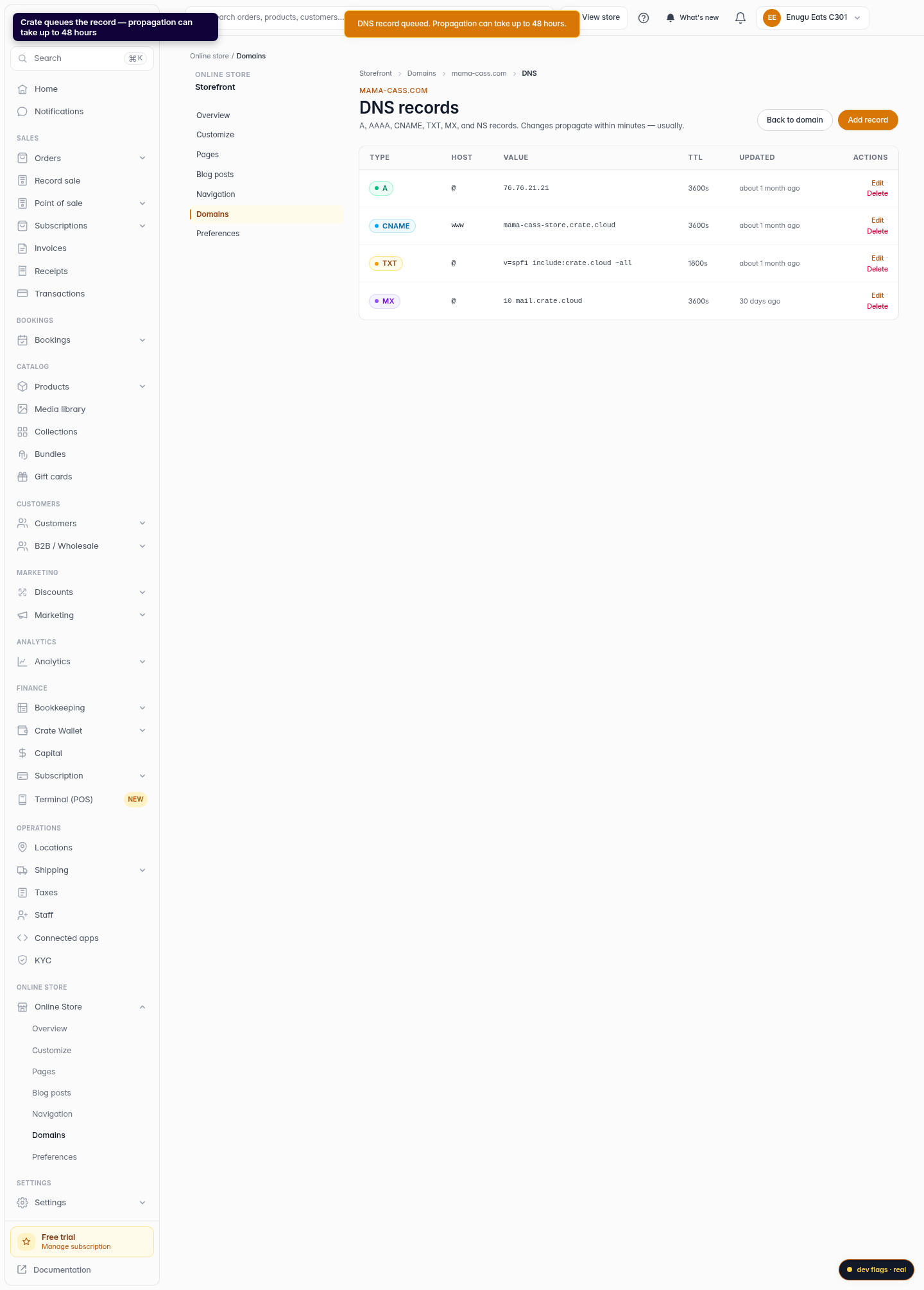Click Domains breadcrumb above DNS records

click(x=422, y=73)
